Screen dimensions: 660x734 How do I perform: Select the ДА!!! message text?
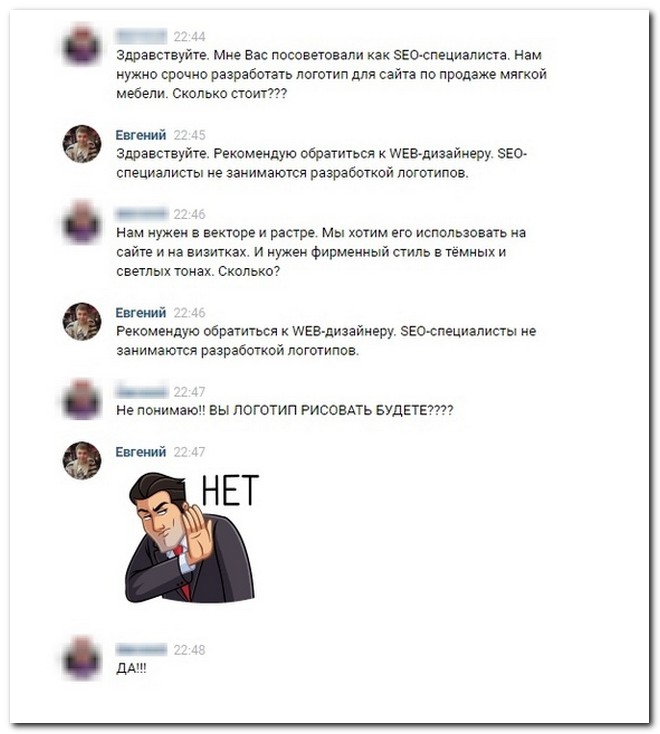point(131,668)
